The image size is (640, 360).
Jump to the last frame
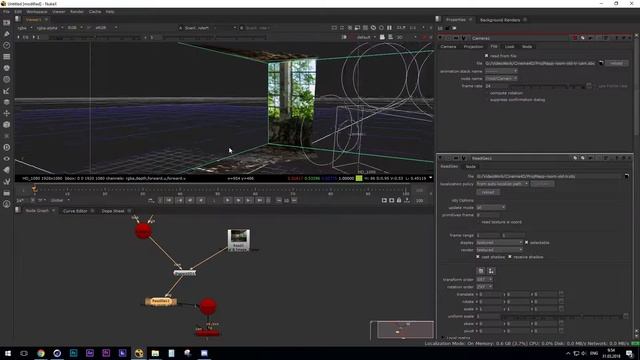click(x=260, y=200)
